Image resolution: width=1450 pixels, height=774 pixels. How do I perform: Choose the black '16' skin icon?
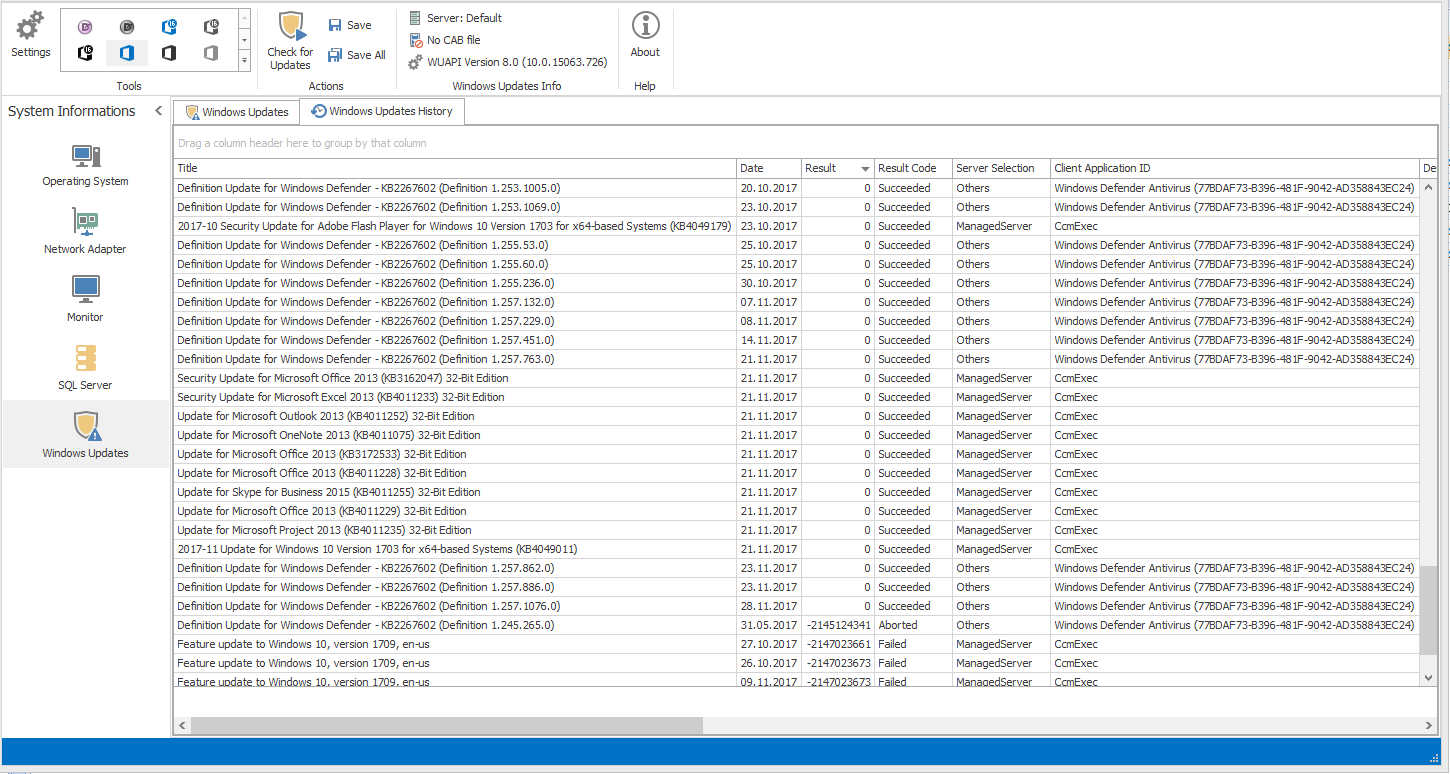coord(85,53)
